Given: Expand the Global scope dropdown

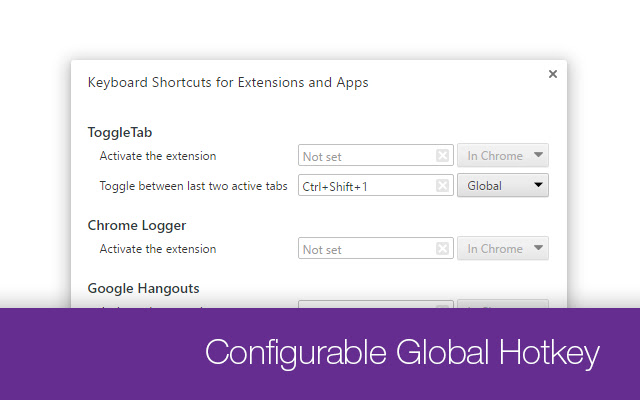Looking at the screenshot, I should coord(503,186).
